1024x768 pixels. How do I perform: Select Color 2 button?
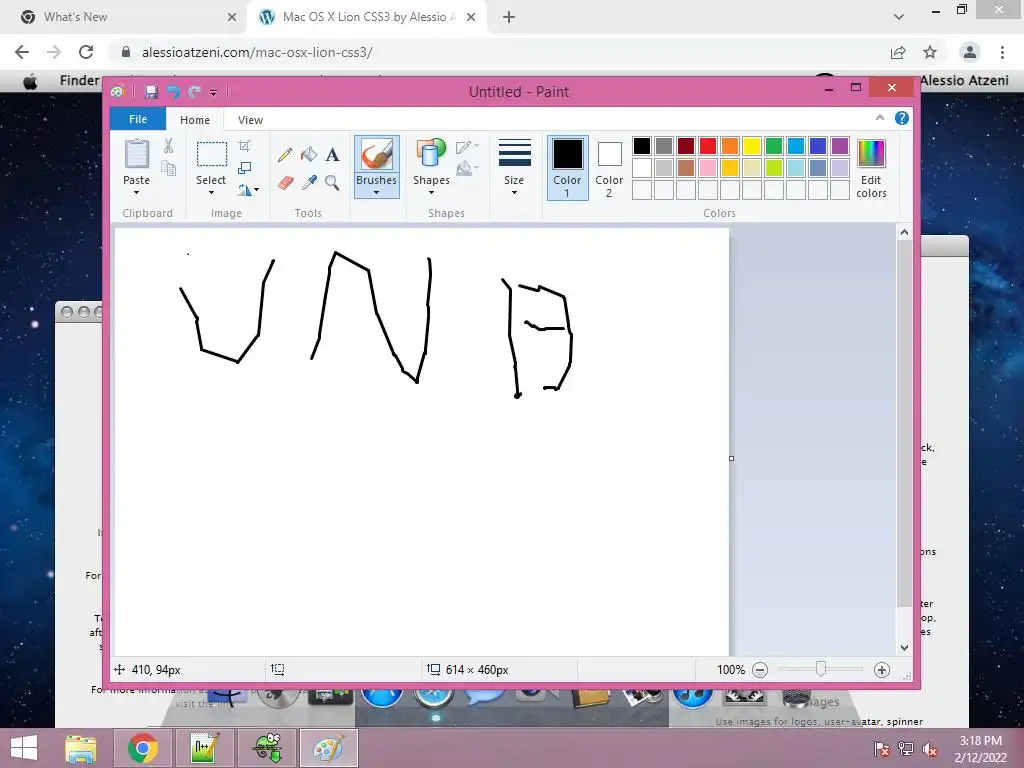coord(609,167)
